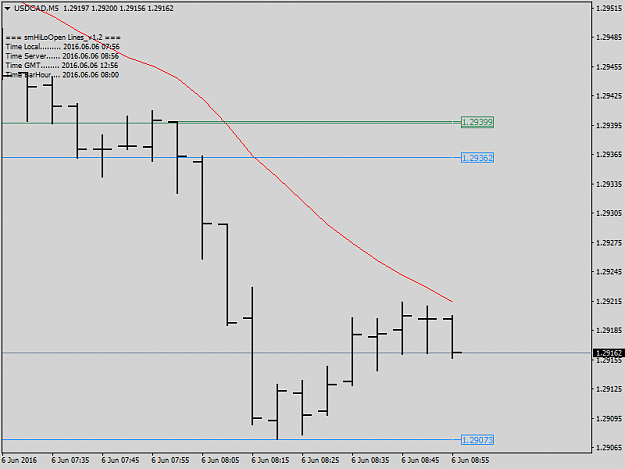Click the current price marker 1.29162 on the price axis
This screenshot has height=469, width=625.
608,353
